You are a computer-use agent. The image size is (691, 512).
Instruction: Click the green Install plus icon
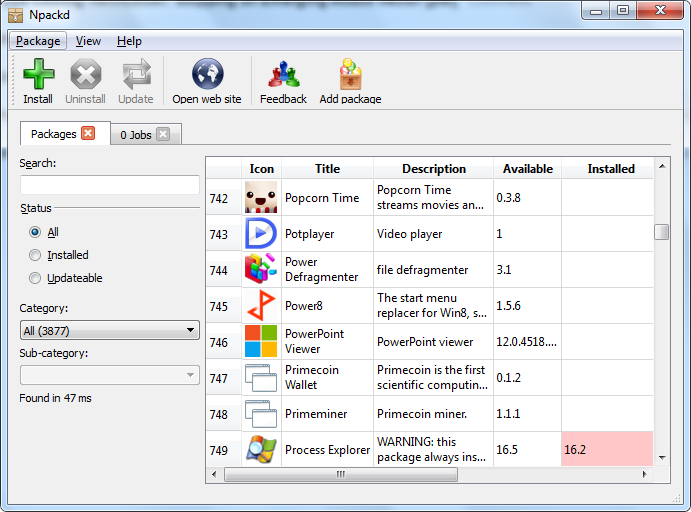point(39,74)
